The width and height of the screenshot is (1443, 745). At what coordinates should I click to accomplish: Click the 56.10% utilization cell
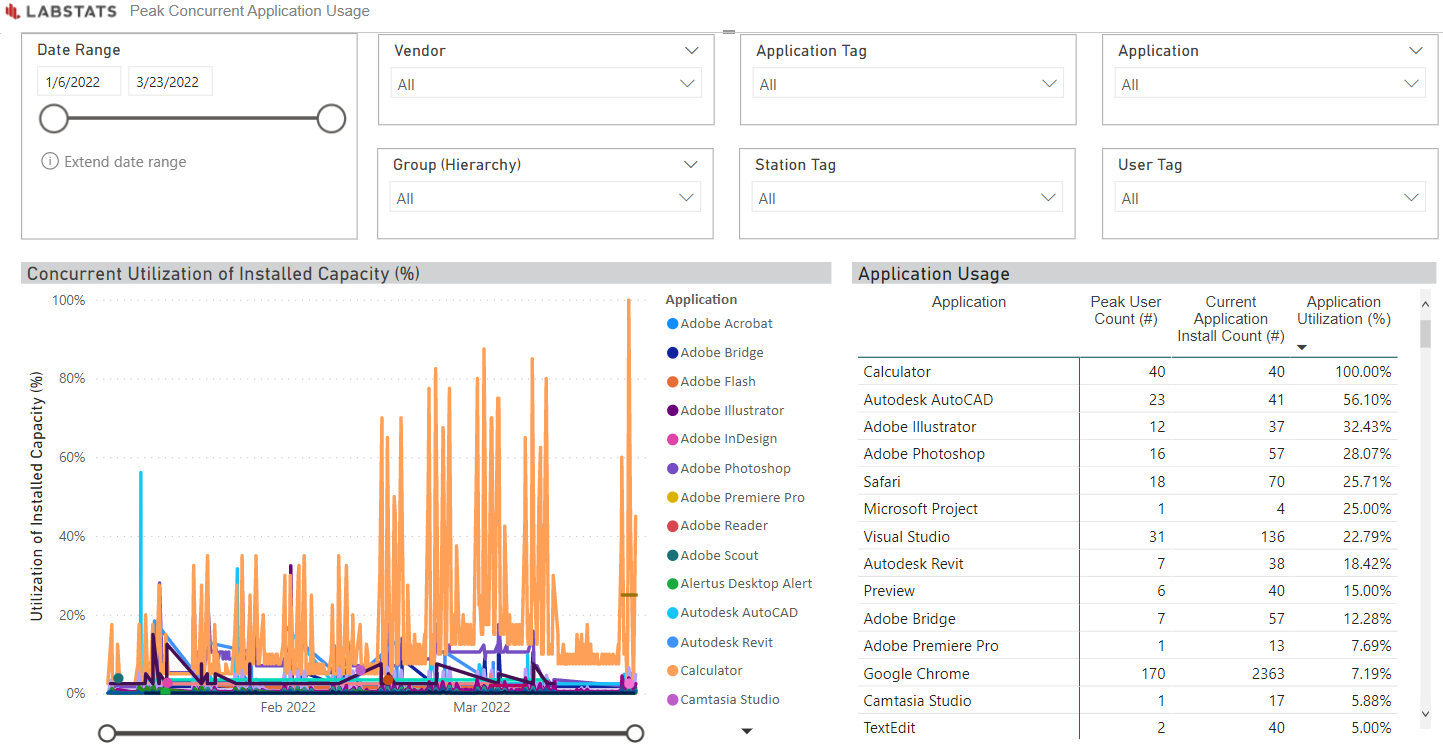pos(1367,399)
